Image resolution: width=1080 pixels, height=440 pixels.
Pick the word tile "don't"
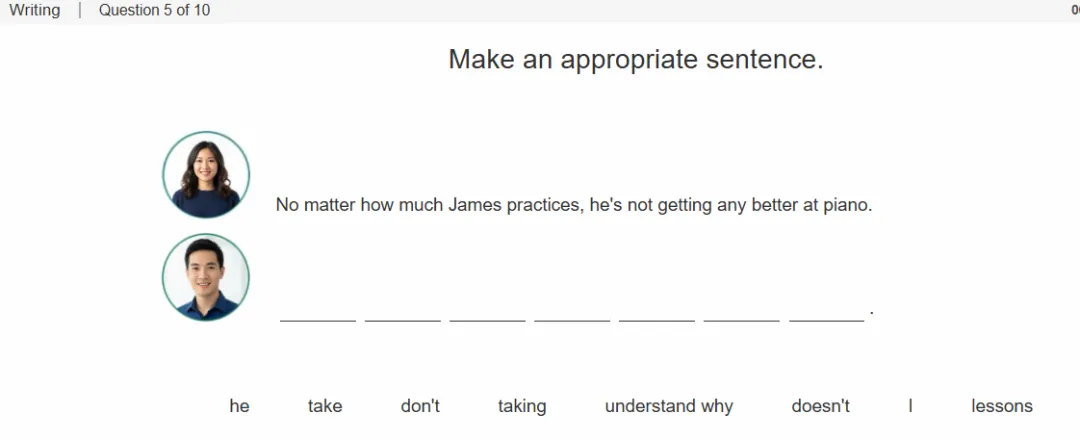(420, 406)
